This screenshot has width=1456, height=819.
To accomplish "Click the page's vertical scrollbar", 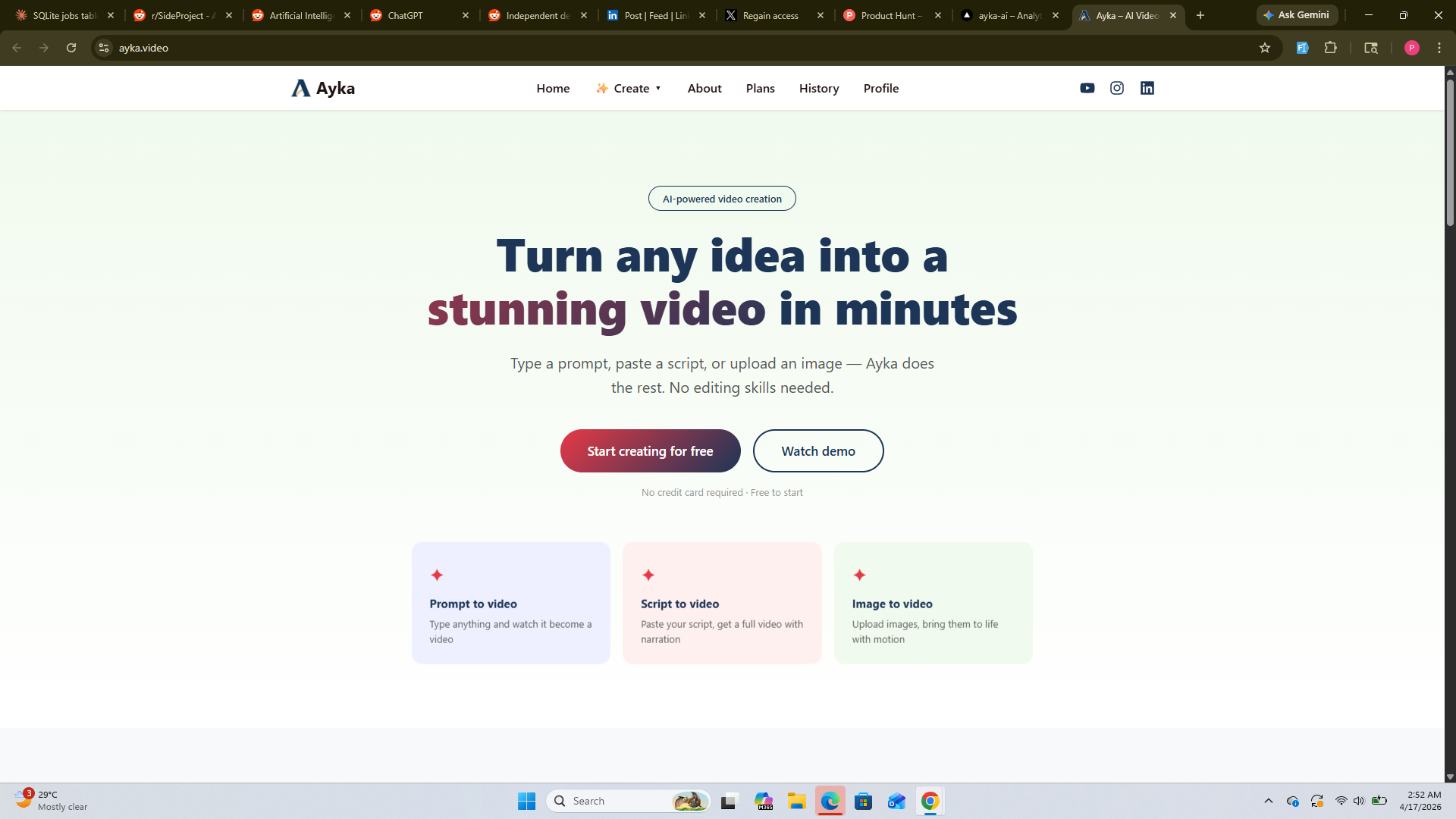I will (1450, 152).
